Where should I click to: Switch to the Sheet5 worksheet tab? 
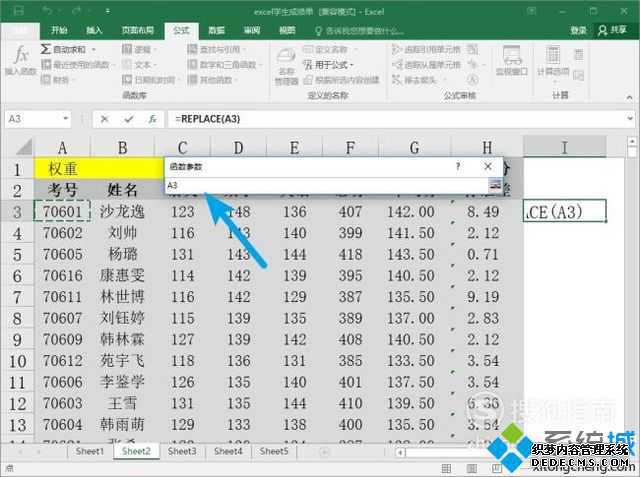274,451
